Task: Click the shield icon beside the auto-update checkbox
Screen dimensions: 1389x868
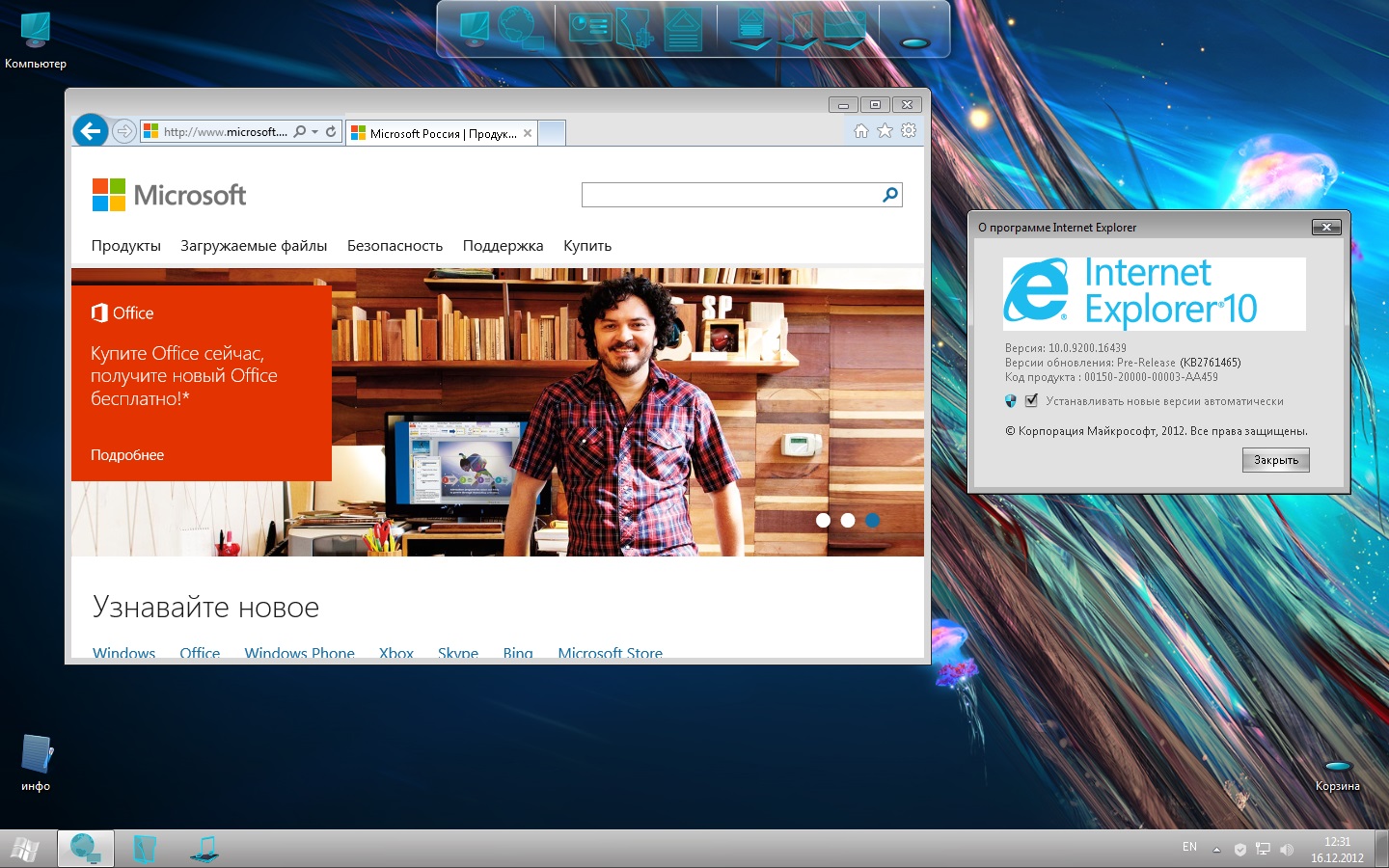Action: click(x=1011, y=400)
